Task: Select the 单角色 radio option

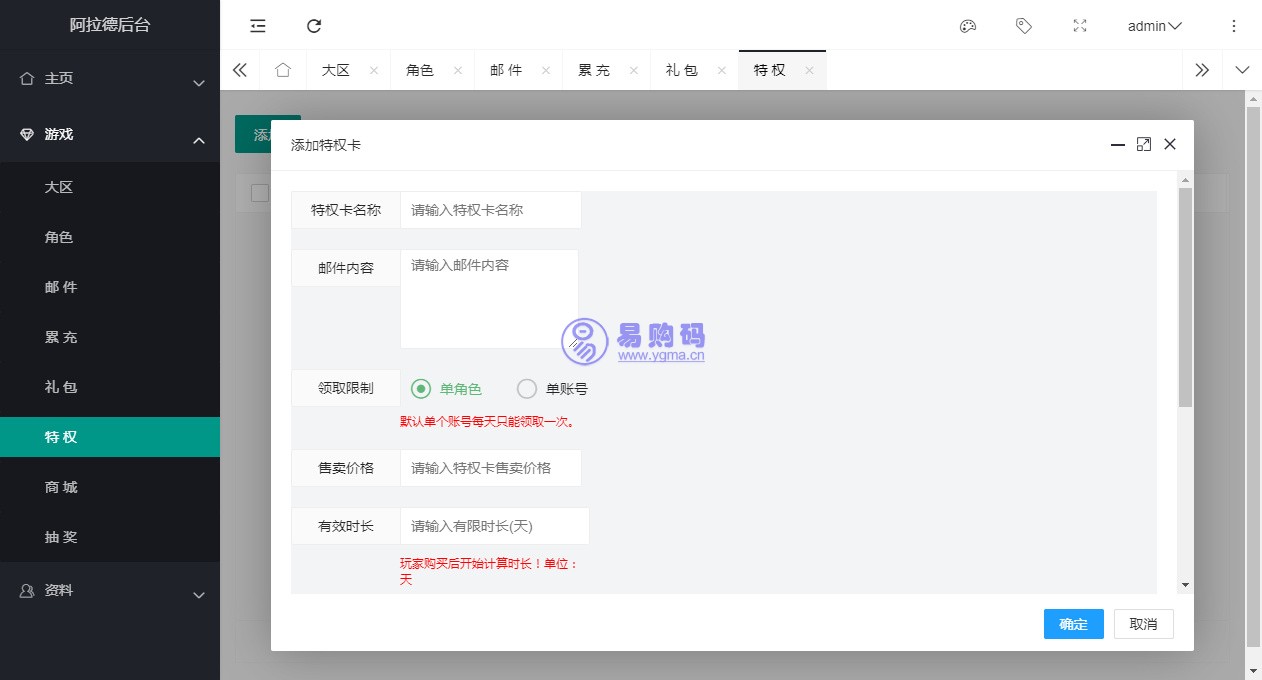Action: [421, 389]
